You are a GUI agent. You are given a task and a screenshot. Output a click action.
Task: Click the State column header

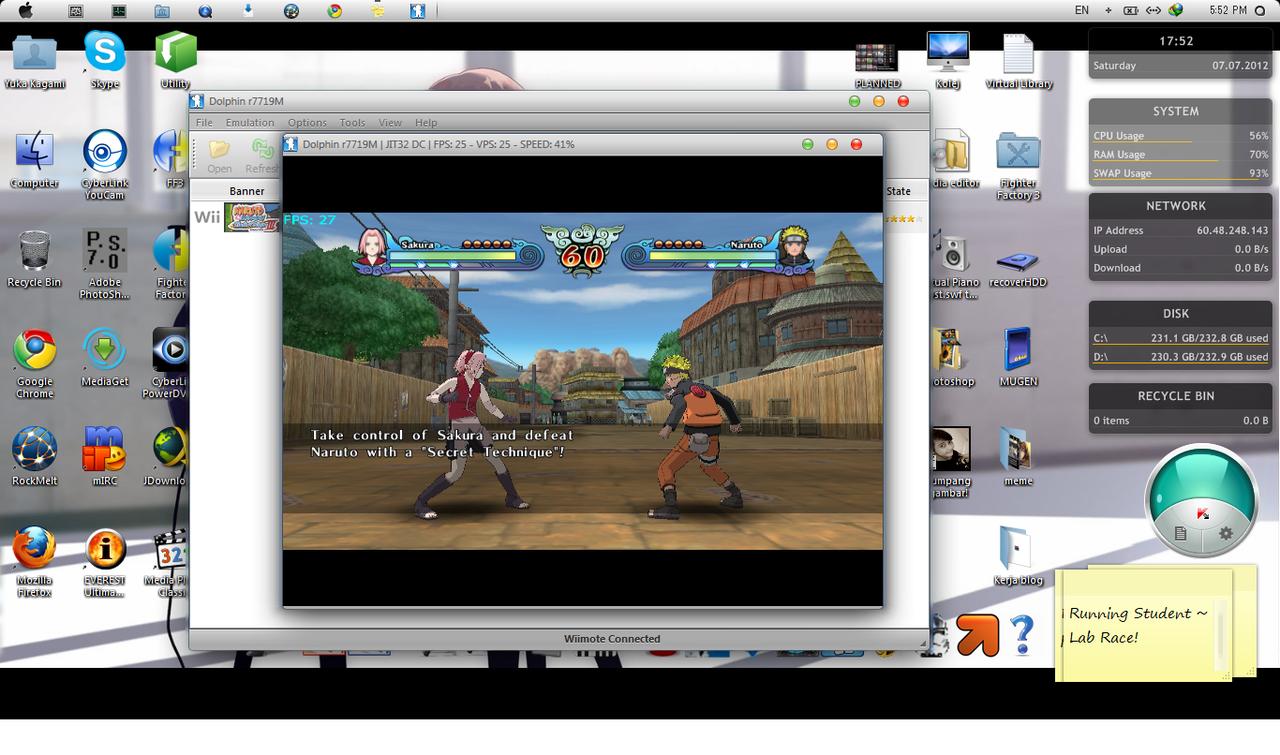[x=898, y=191]
